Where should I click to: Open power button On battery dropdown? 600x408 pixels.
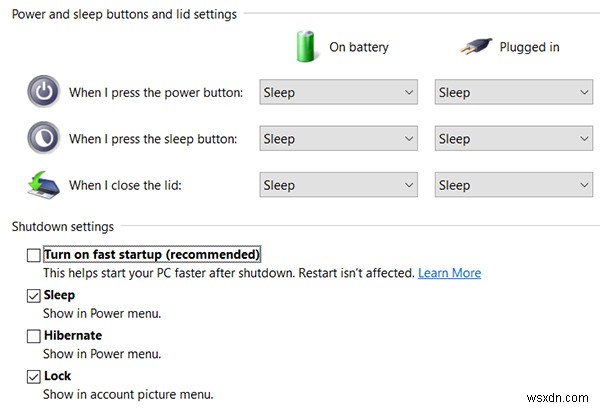(x=338, y=92)
